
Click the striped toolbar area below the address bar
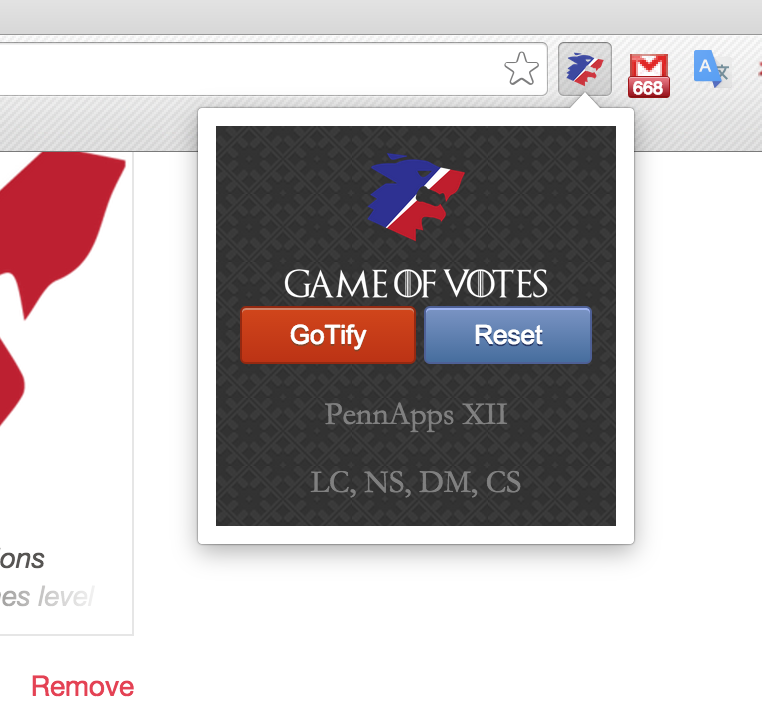click(x=97, y=124)
